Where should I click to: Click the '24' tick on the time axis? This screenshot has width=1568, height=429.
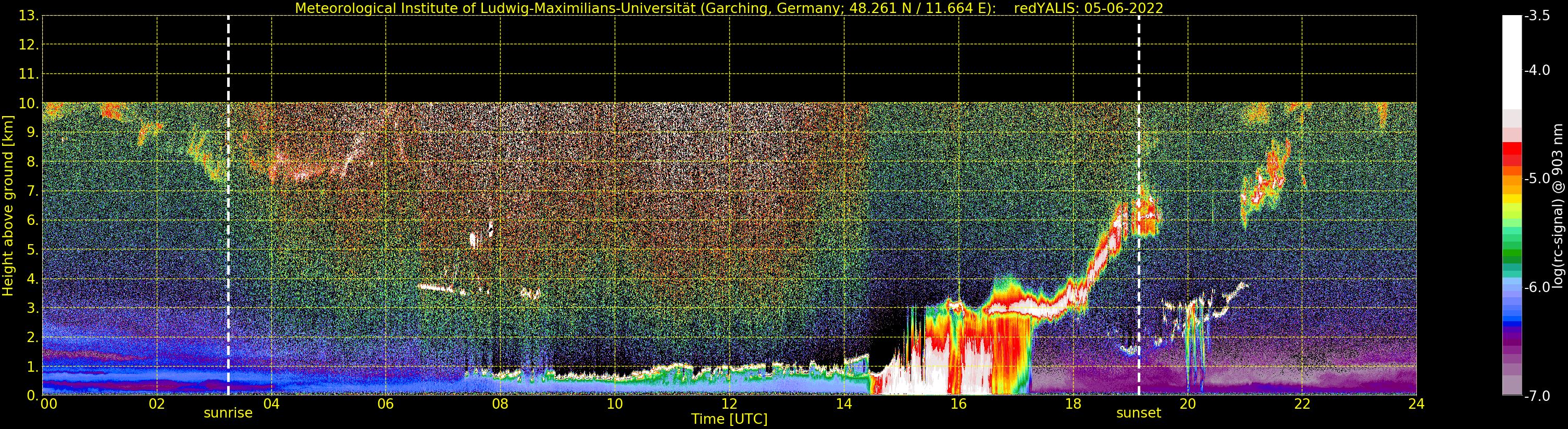1416,404
